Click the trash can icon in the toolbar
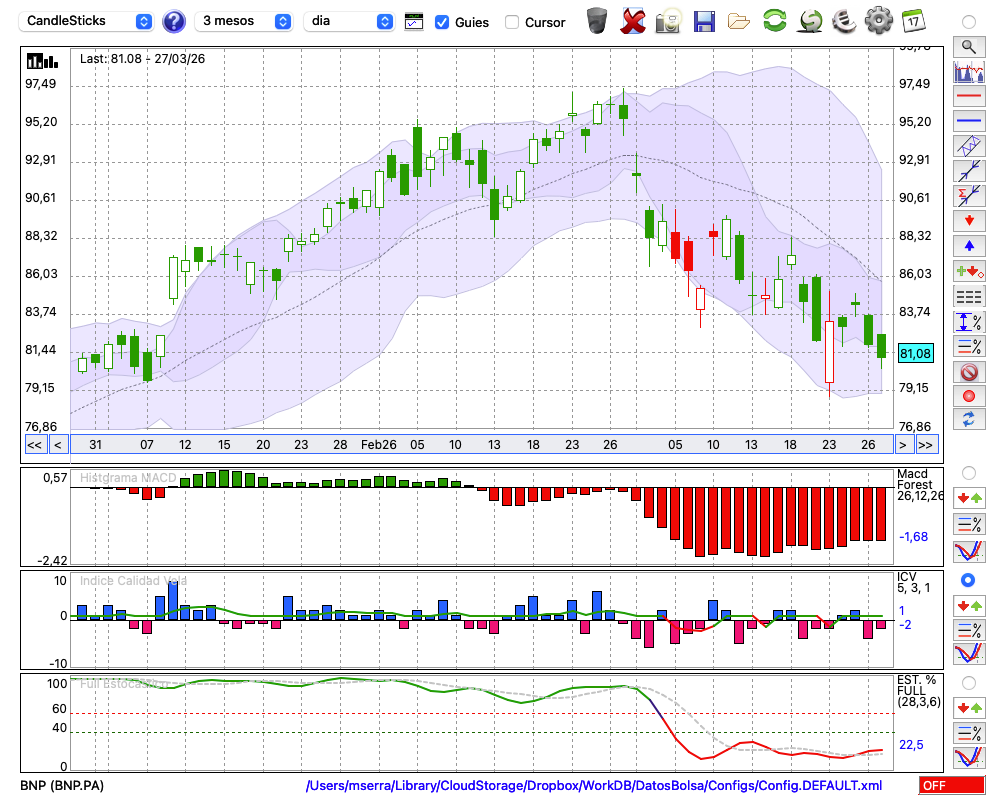1000x800 pixels. coord(597,20)
